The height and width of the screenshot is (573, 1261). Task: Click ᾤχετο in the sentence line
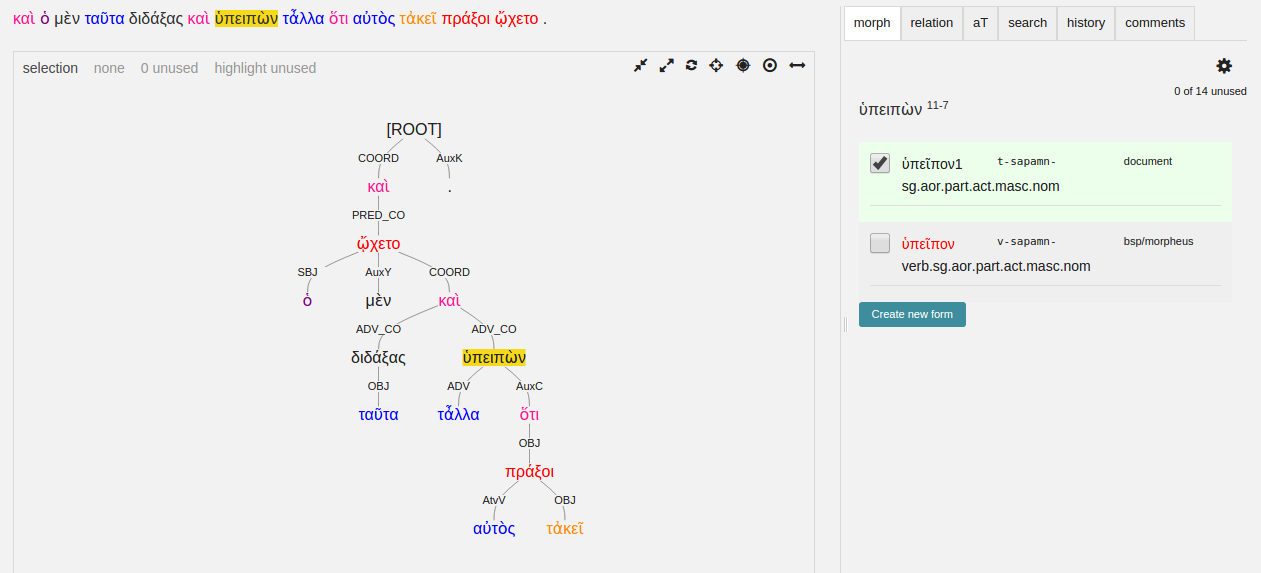click(516, 19)
